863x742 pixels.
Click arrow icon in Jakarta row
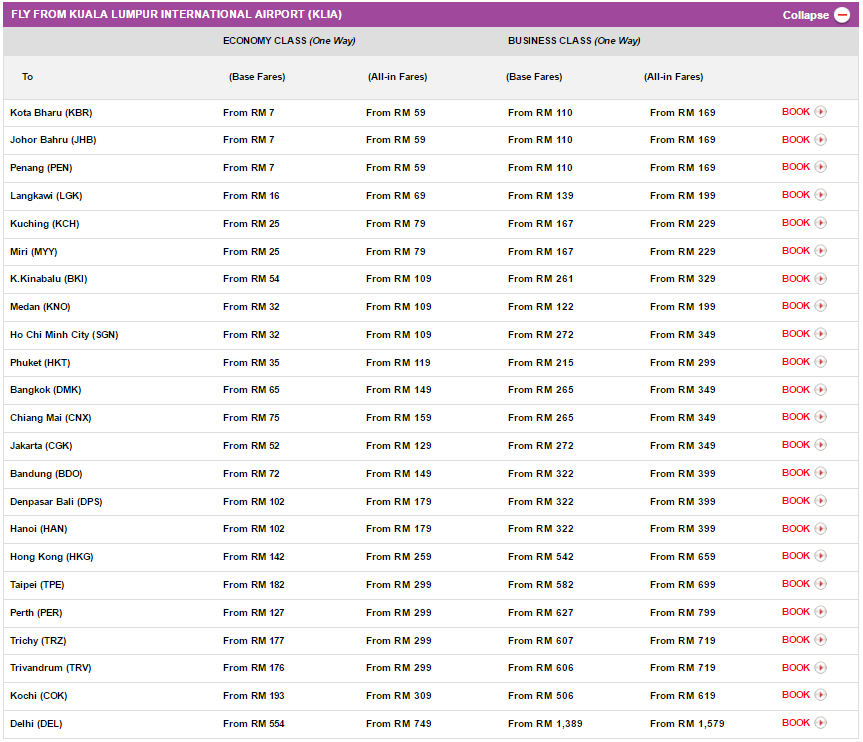coord(821,445)
